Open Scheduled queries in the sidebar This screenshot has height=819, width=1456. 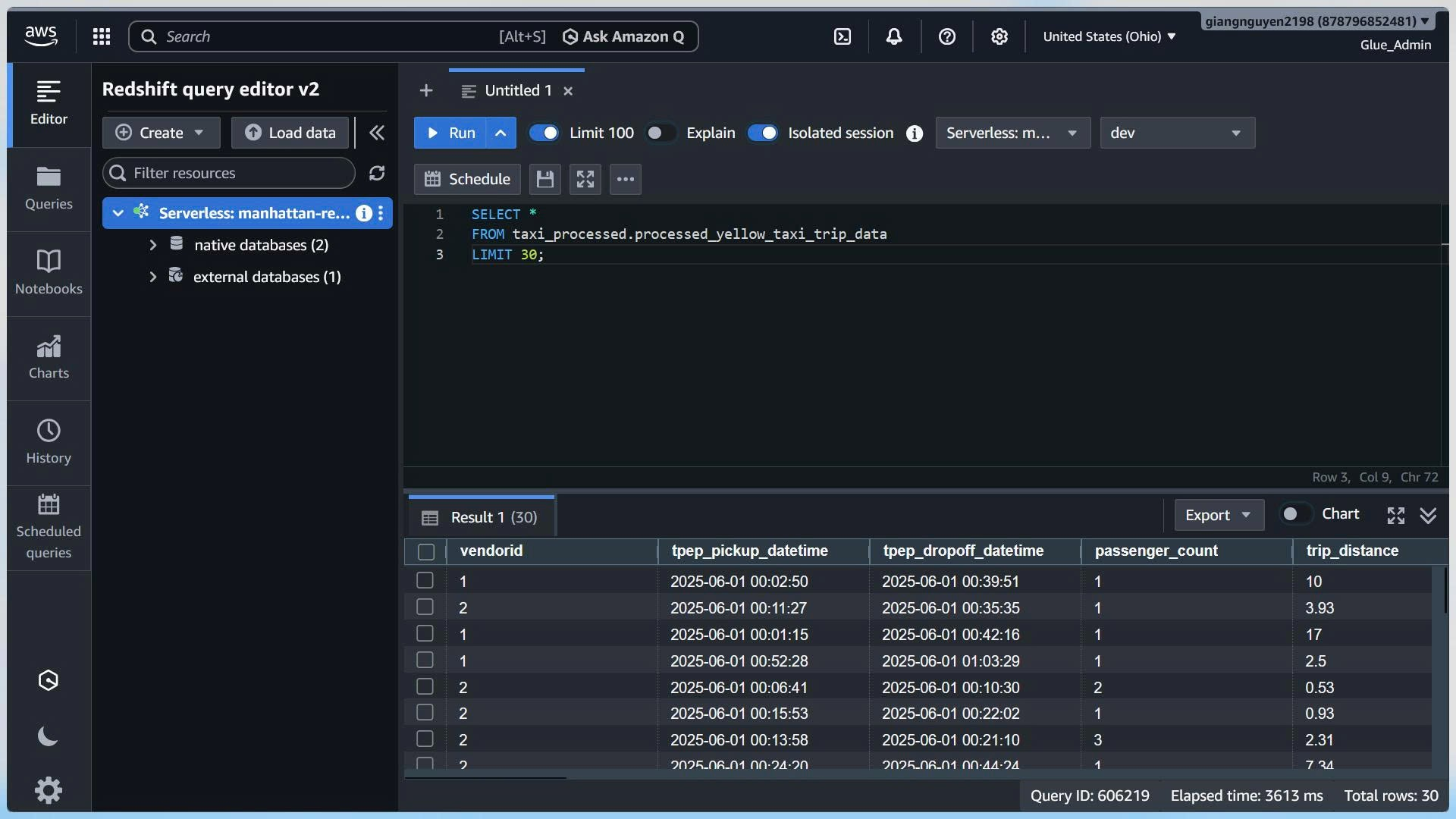(49, 528)
